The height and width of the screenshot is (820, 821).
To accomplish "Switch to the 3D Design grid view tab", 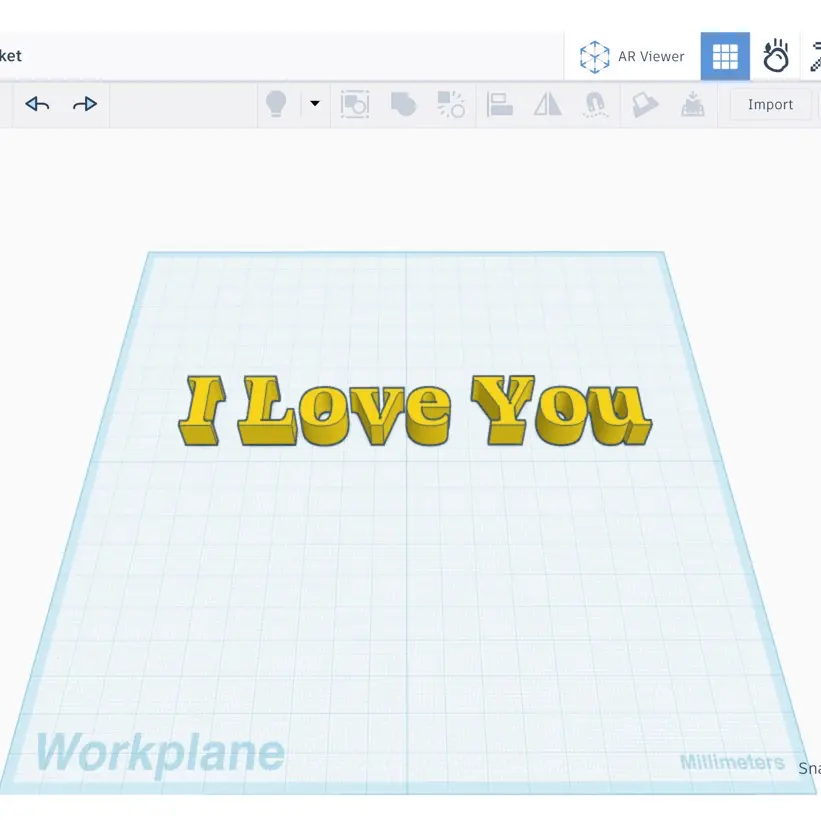I will tap(725, 56).
